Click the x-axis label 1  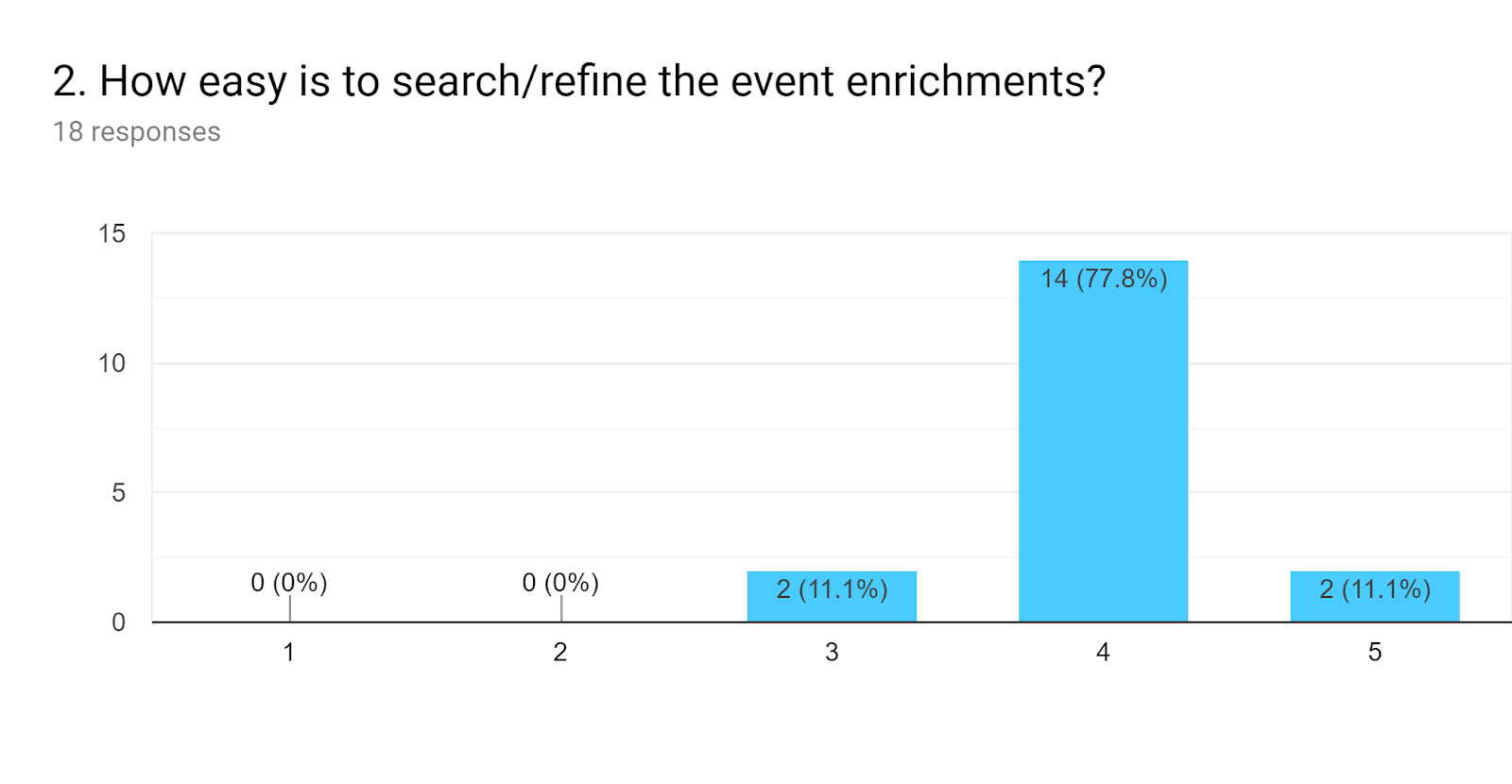pos(289,652)
